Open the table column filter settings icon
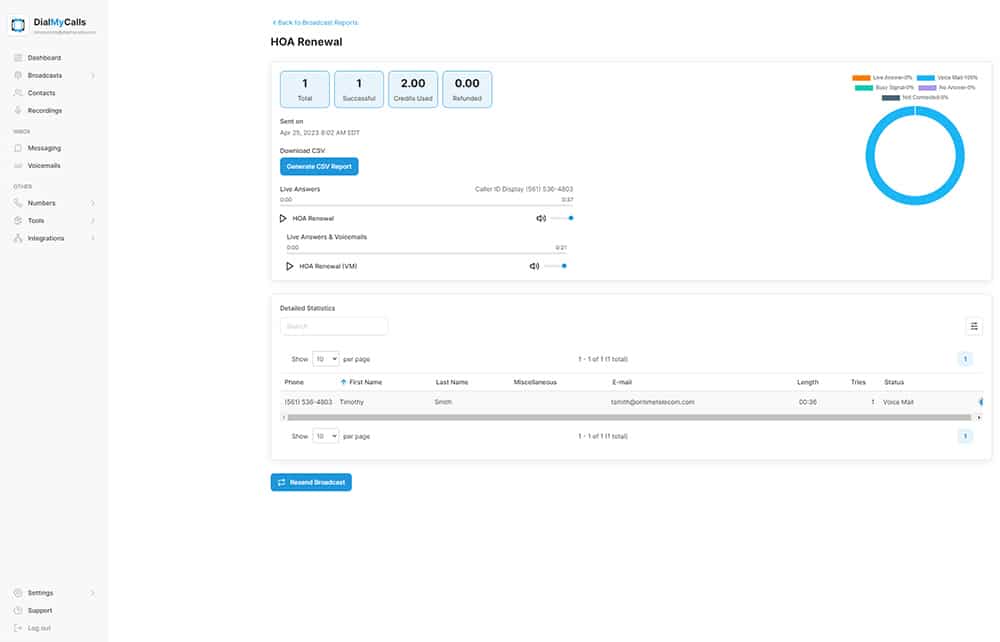Viewport: 1000px width, 642px height. point(974,326)
